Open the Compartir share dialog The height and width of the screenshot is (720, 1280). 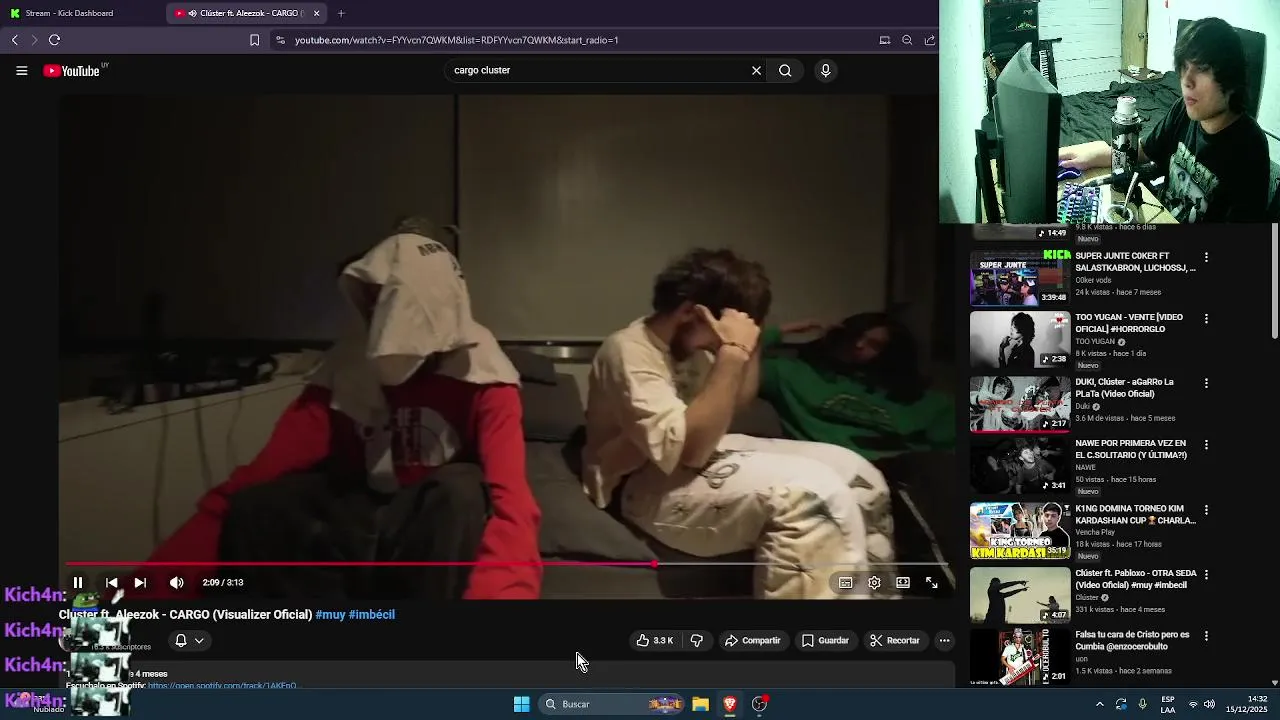point(752,640)
